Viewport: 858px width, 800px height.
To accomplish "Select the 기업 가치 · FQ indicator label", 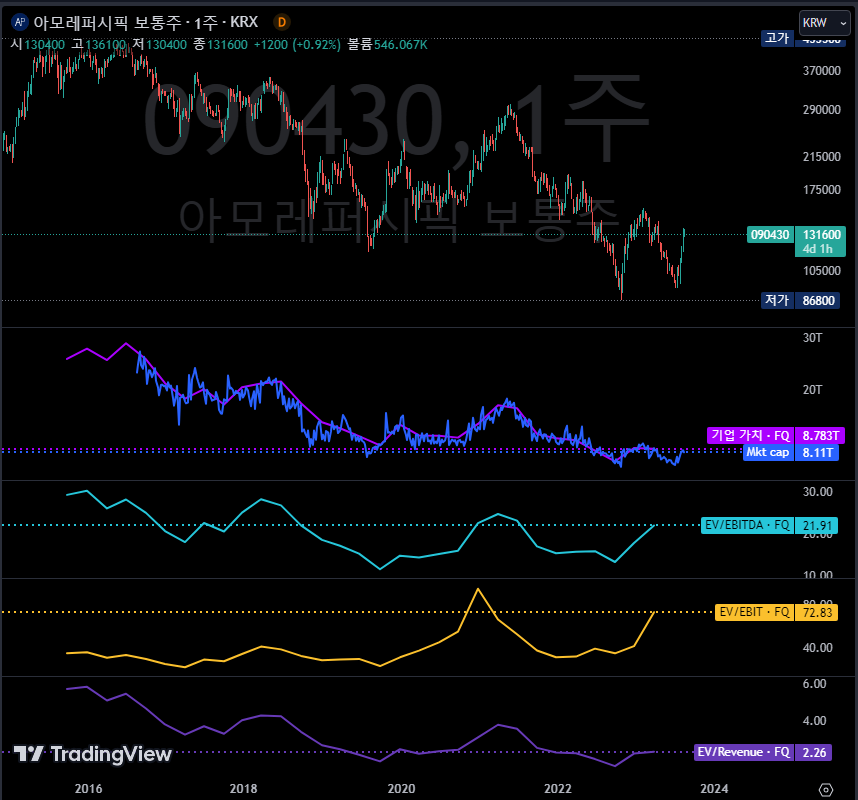I will pyautogui.click(x=750, y=436).
